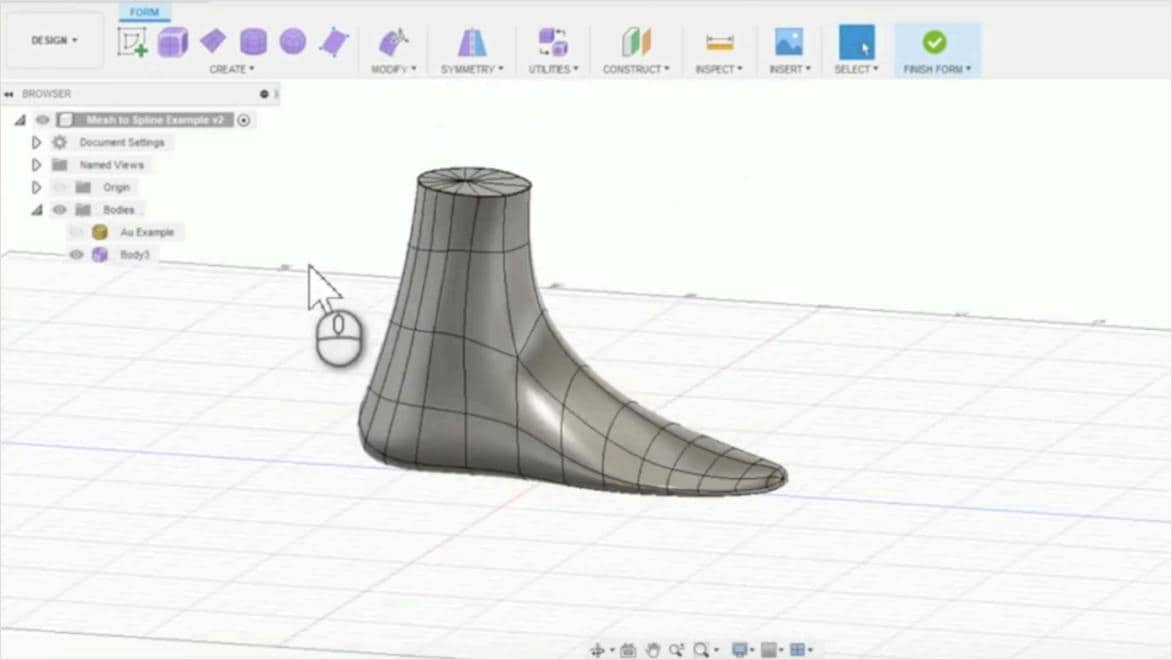
Task: Open the Mirror symmetry tool
Action: click(470, 40)
